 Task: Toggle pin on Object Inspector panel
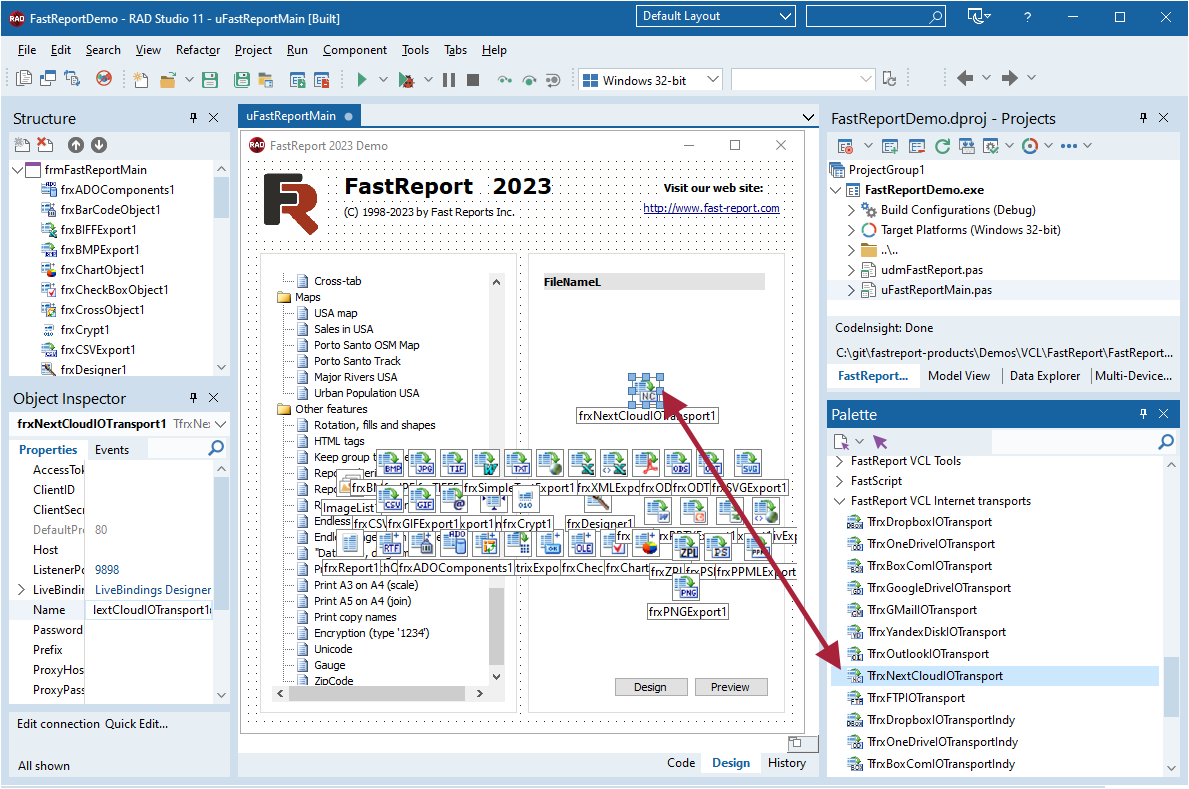click(193, 398)
